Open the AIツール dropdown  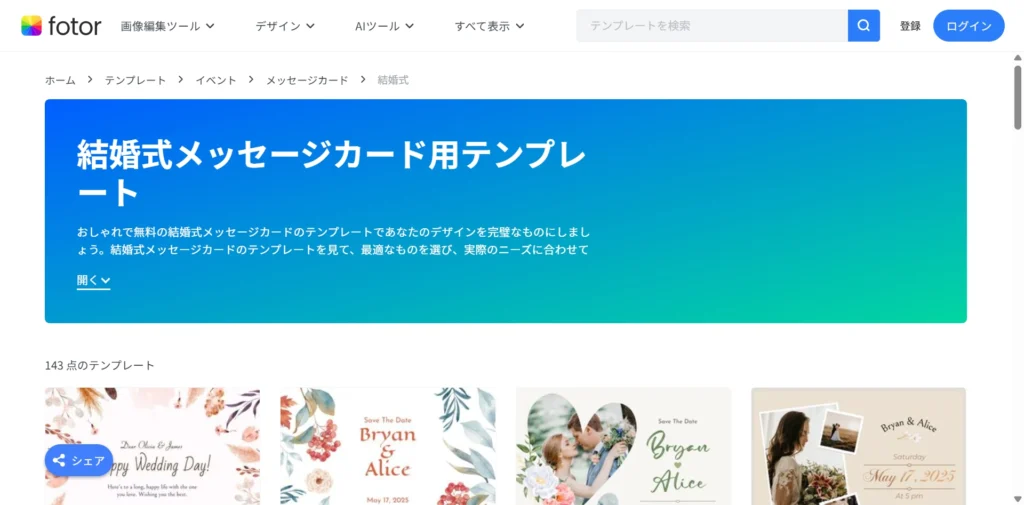tap(384, 26)
